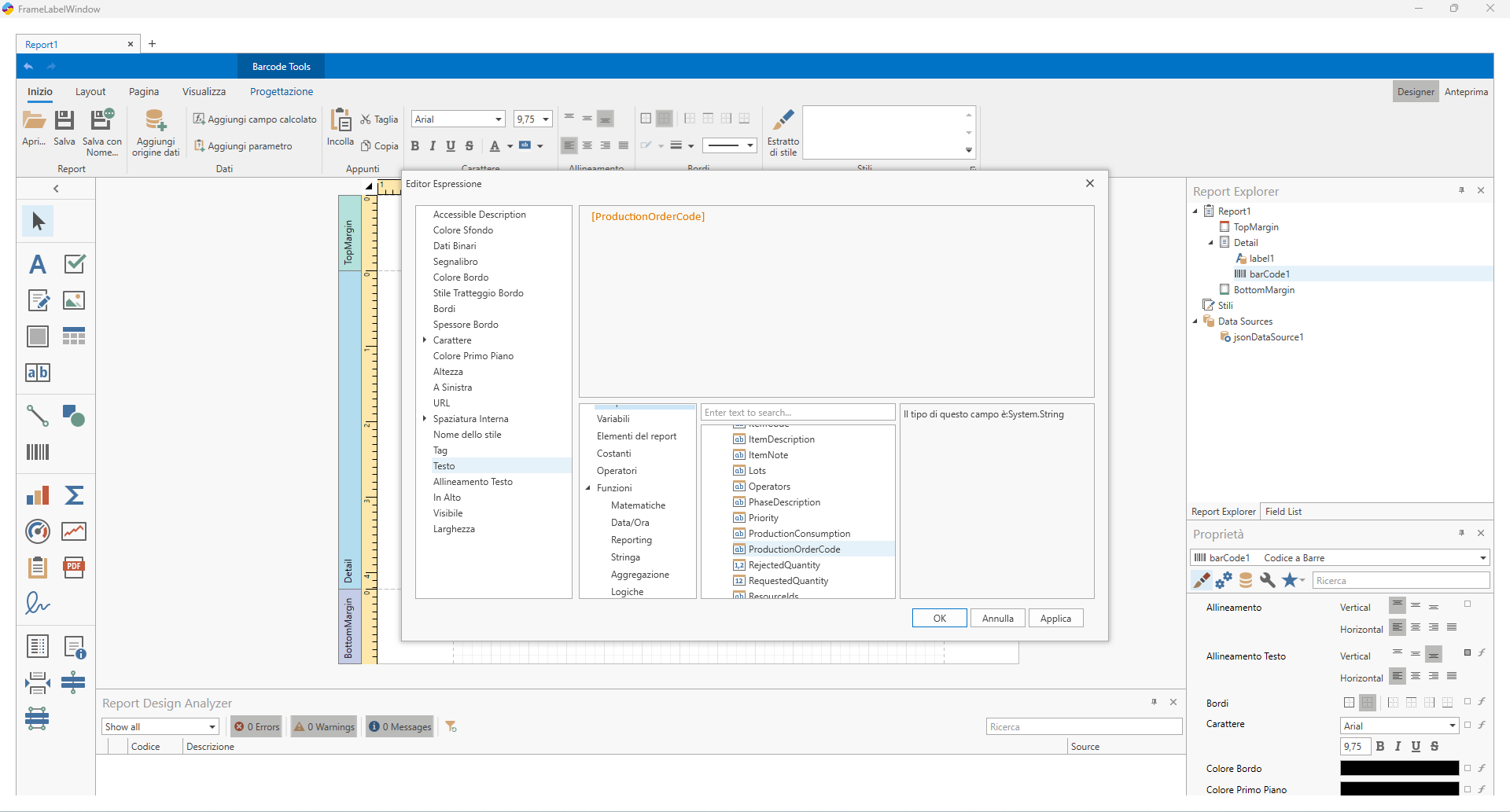1510x812 pixels.
Task: Pick the PDF content control in the toolbox
Action: [x=74, y=568]
